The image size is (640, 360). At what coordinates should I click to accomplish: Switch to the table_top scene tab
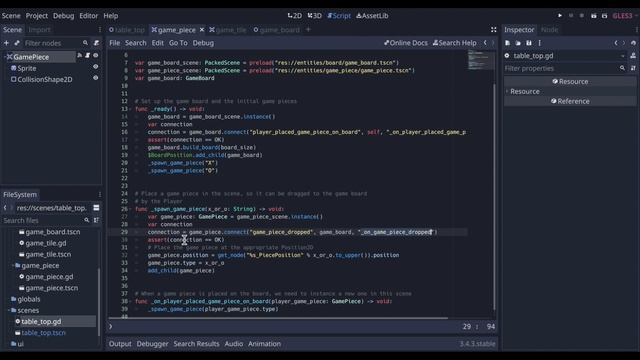pyautogui.click(x=127, y=29)
